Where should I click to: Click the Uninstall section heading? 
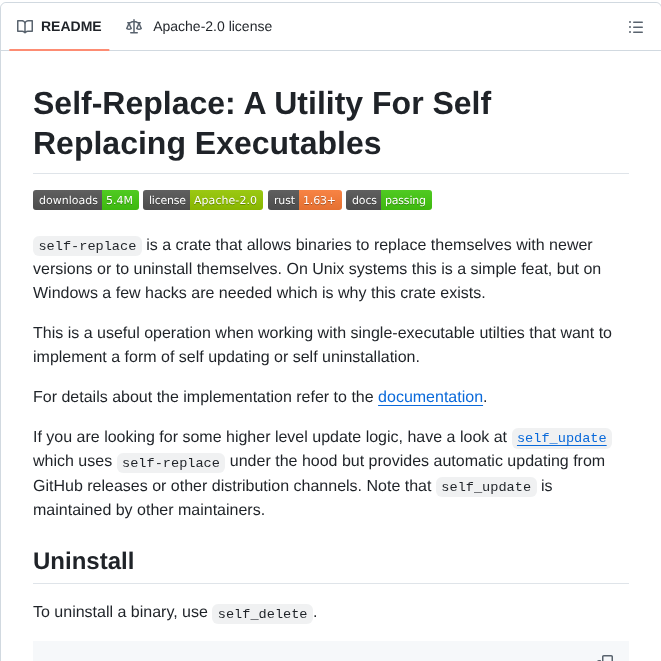pos(84,560)
